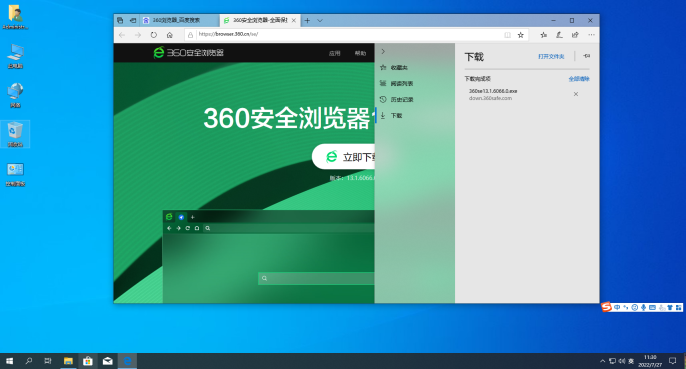686x369 pixels.
Task: Go to the browser home page icon
Action: click(170, 35)
